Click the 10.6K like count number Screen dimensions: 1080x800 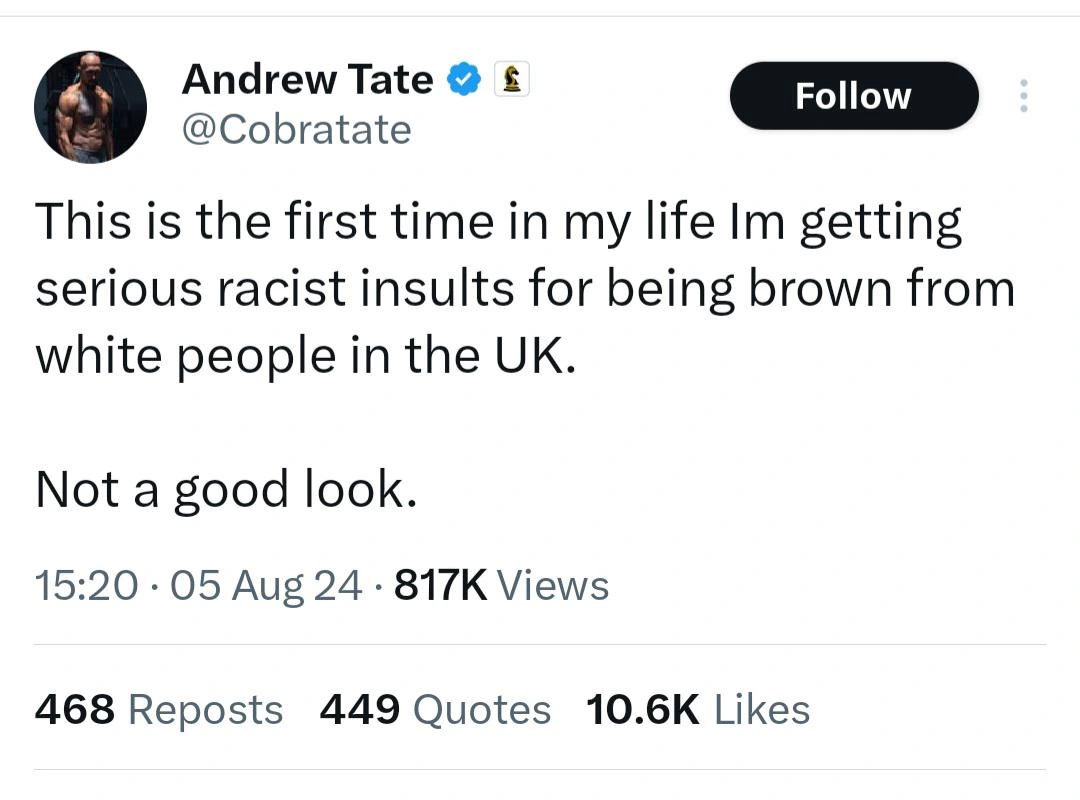point(642,710)
